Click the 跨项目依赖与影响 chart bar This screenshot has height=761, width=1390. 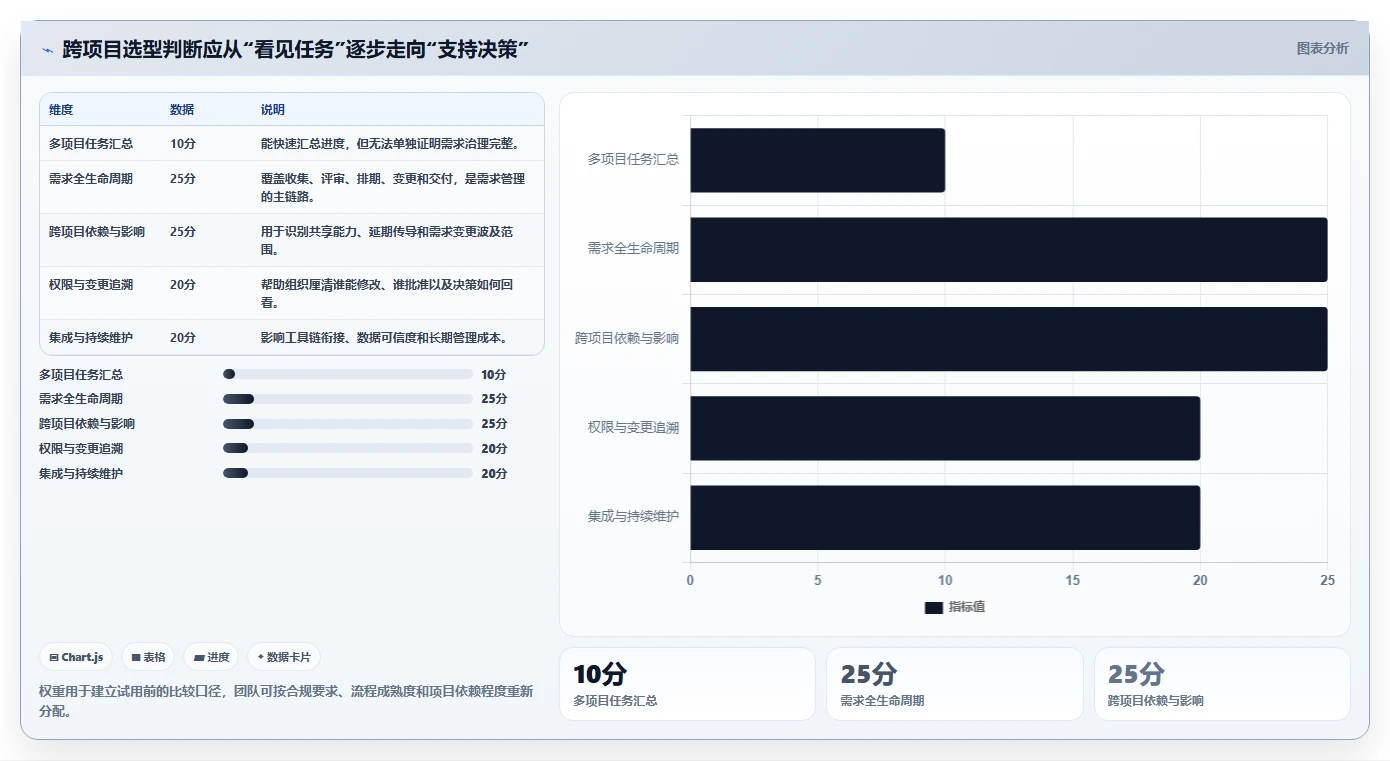[x=1009, y=339]
